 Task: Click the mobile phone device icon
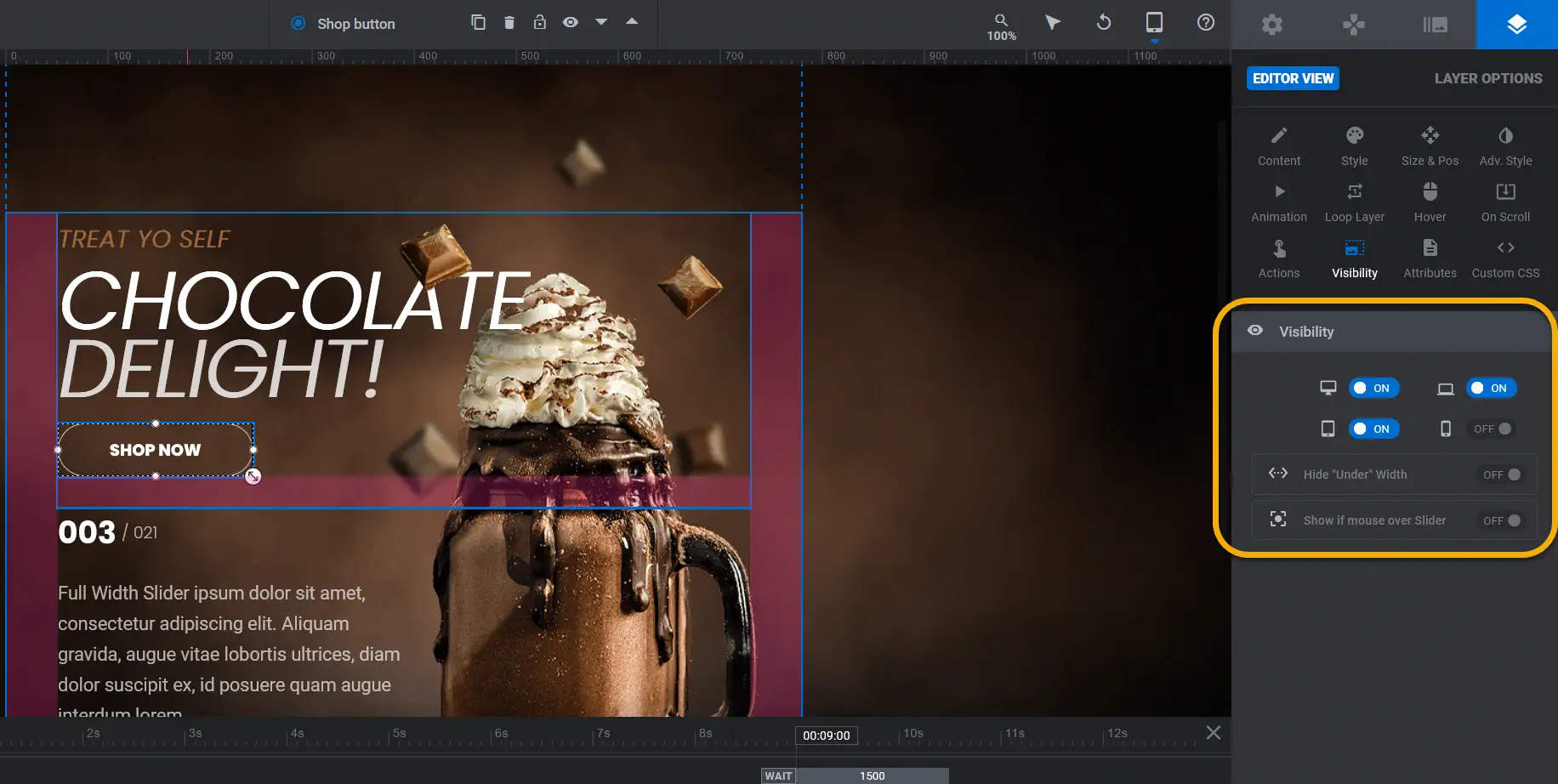coord(1446,429)
